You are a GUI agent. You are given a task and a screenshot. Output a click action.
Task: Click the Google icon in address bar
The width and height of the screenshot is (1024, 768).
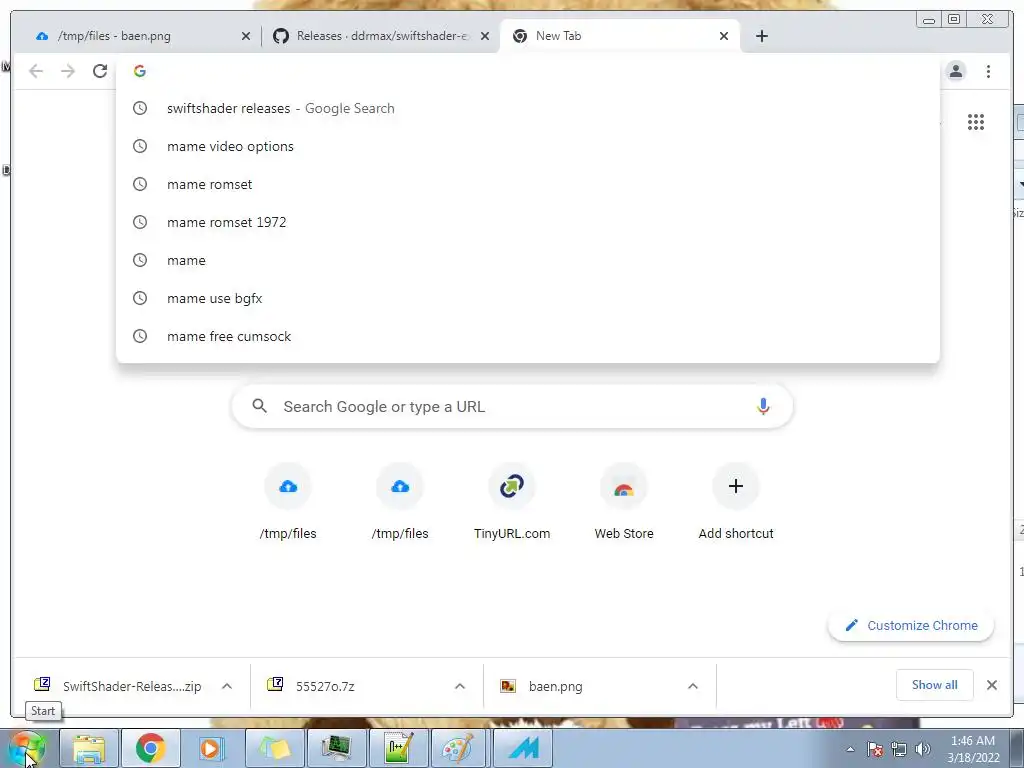[140, 71]
